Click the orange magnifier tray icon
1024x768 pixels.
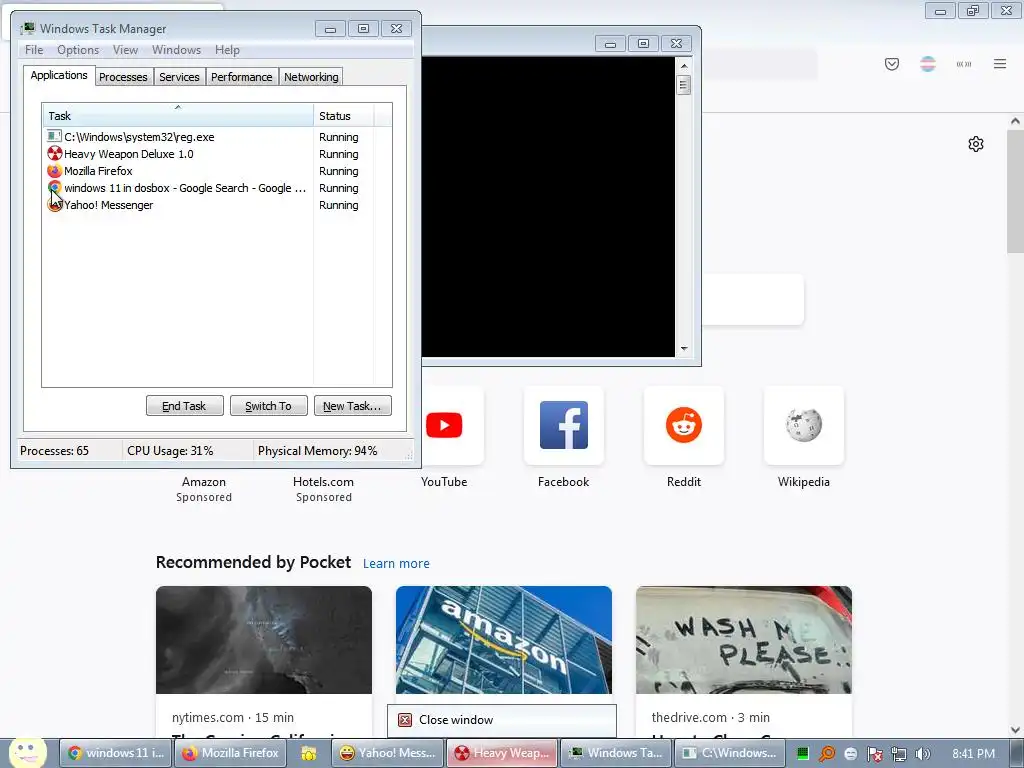point(827,754)
